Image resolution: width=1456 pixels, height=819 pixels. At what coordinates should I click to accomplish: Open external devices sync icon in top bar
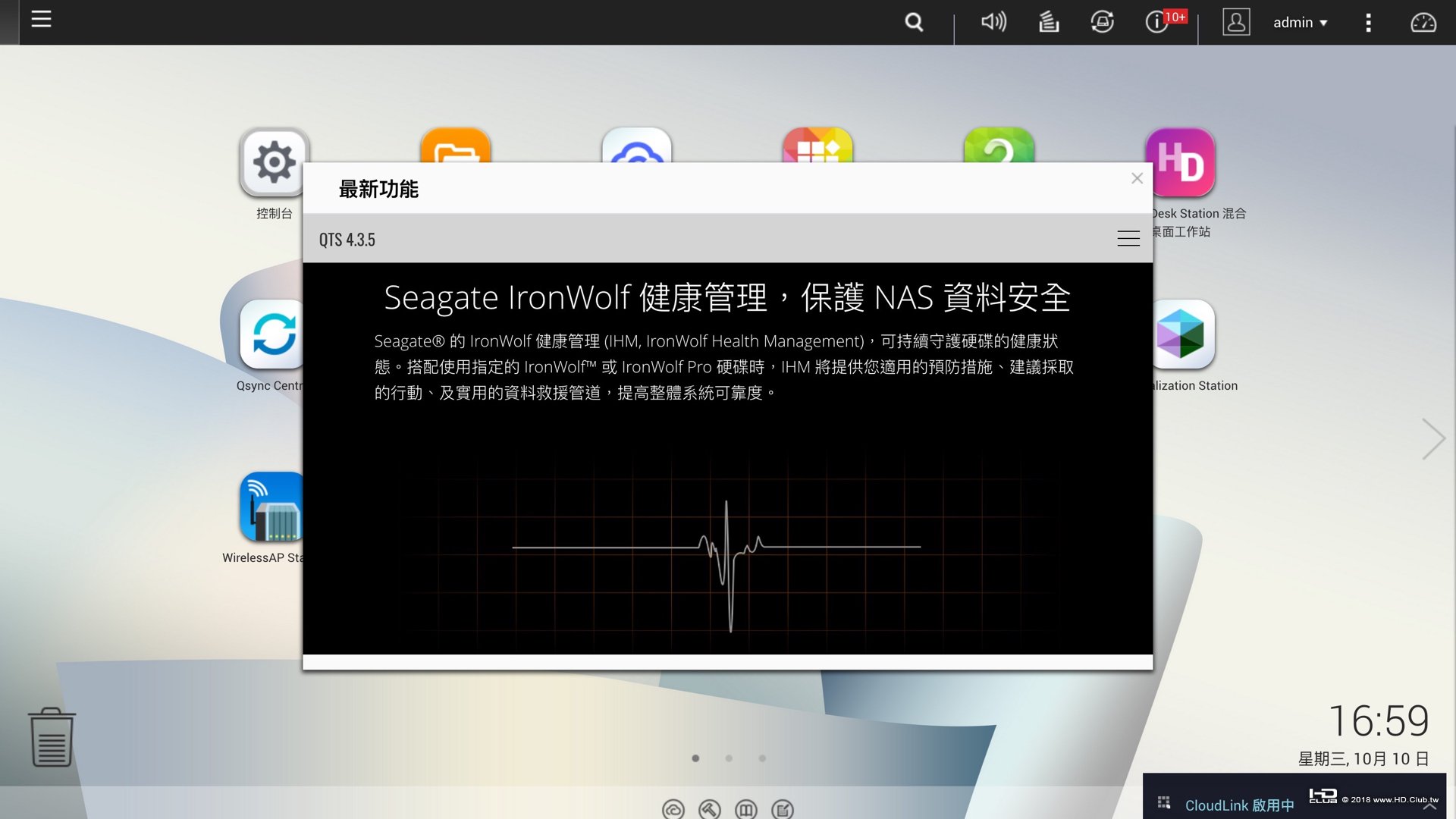(1102, 22)
